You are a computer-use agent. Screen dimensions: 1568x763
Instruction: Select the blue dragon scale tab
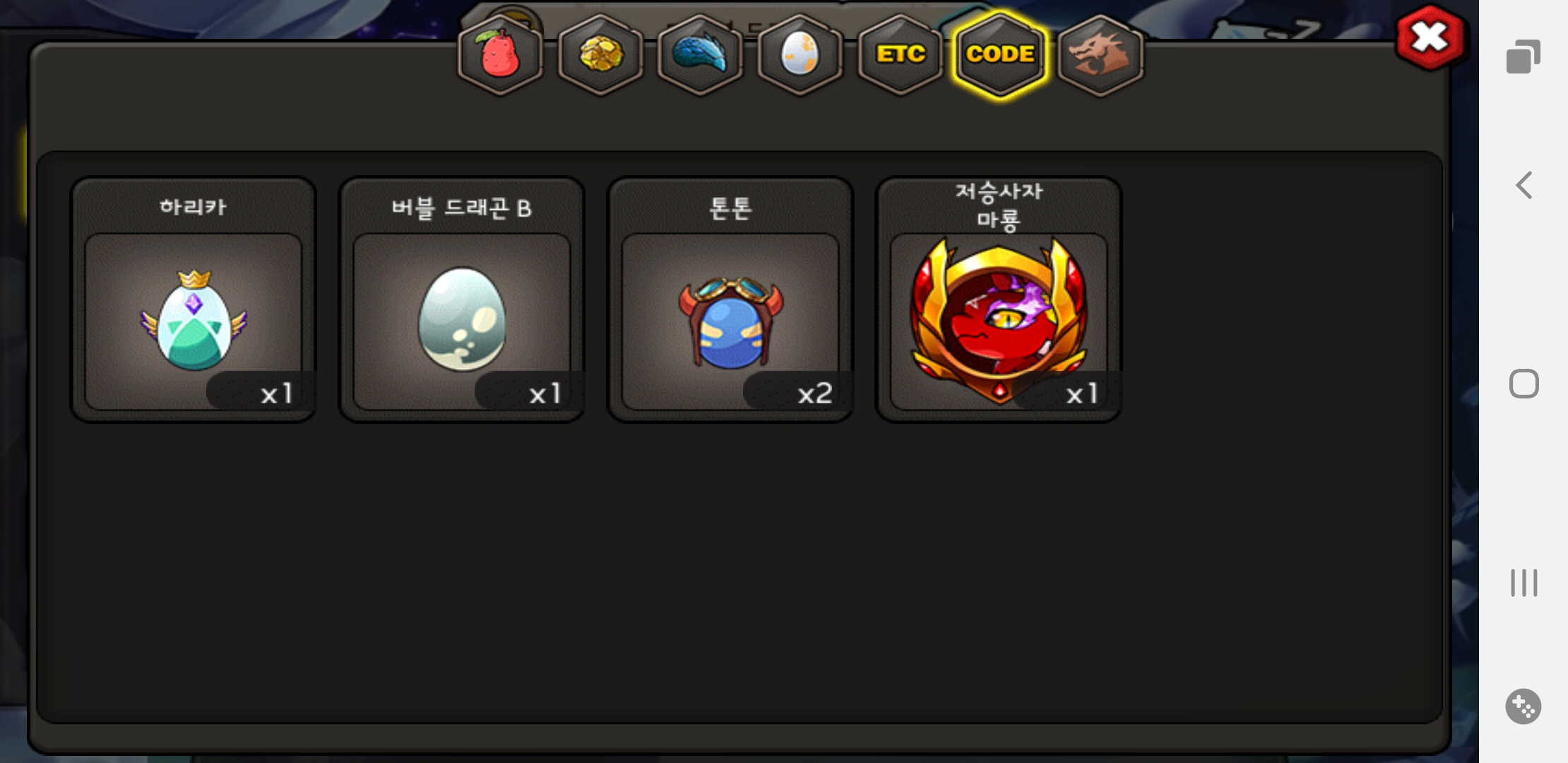coord(700,54)
